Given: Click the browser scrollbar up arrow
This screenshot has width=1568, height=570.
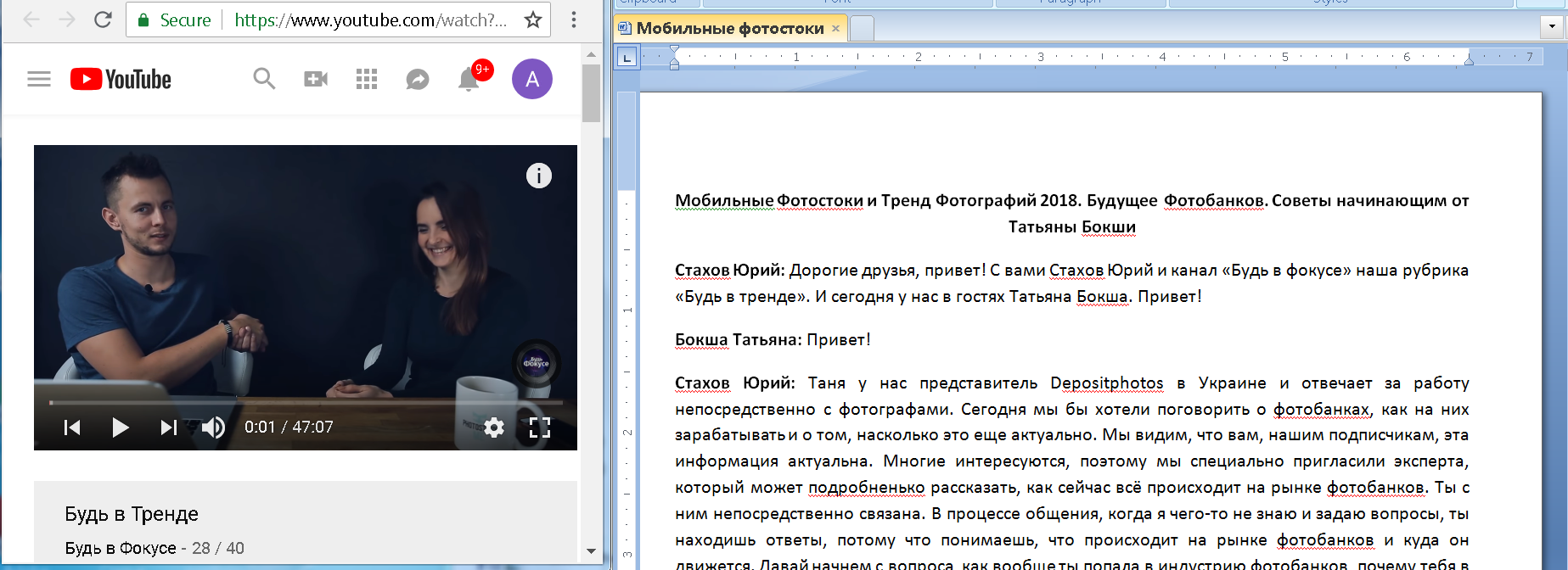Looking at the screenshot, I should [591, 54].
